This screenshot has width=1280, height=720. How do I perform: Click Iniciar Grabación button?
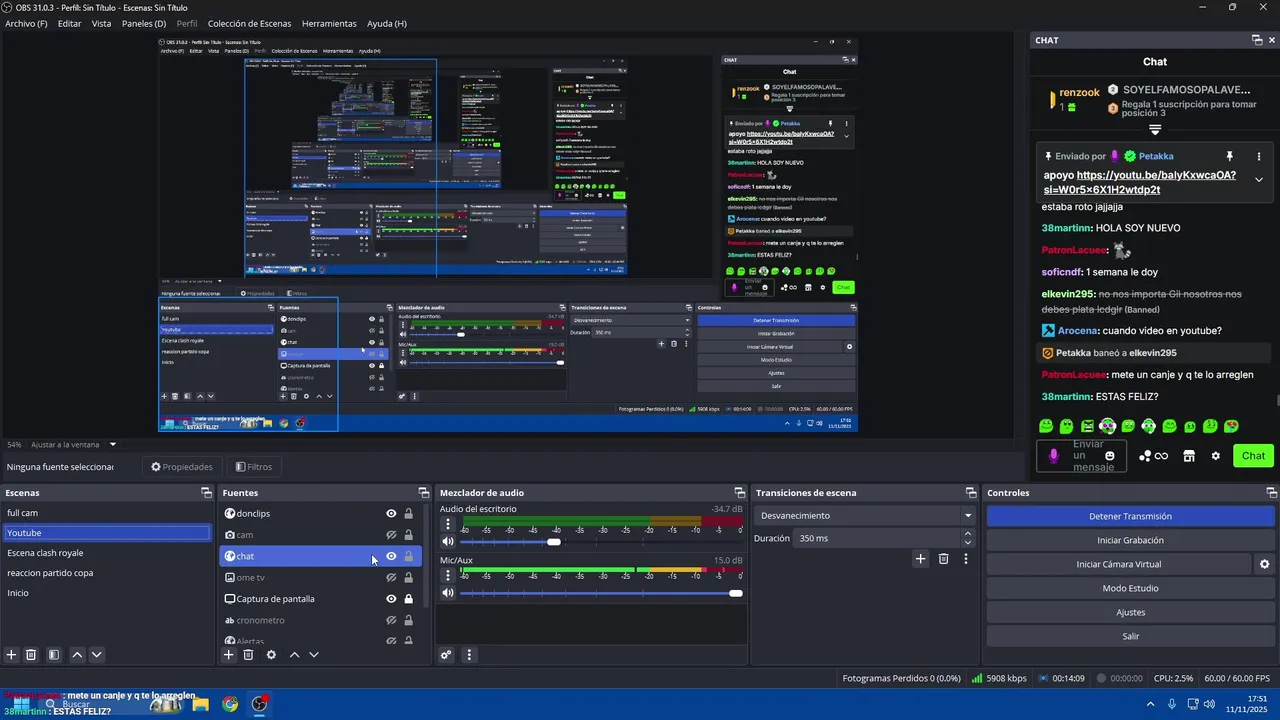[1130, 540]
